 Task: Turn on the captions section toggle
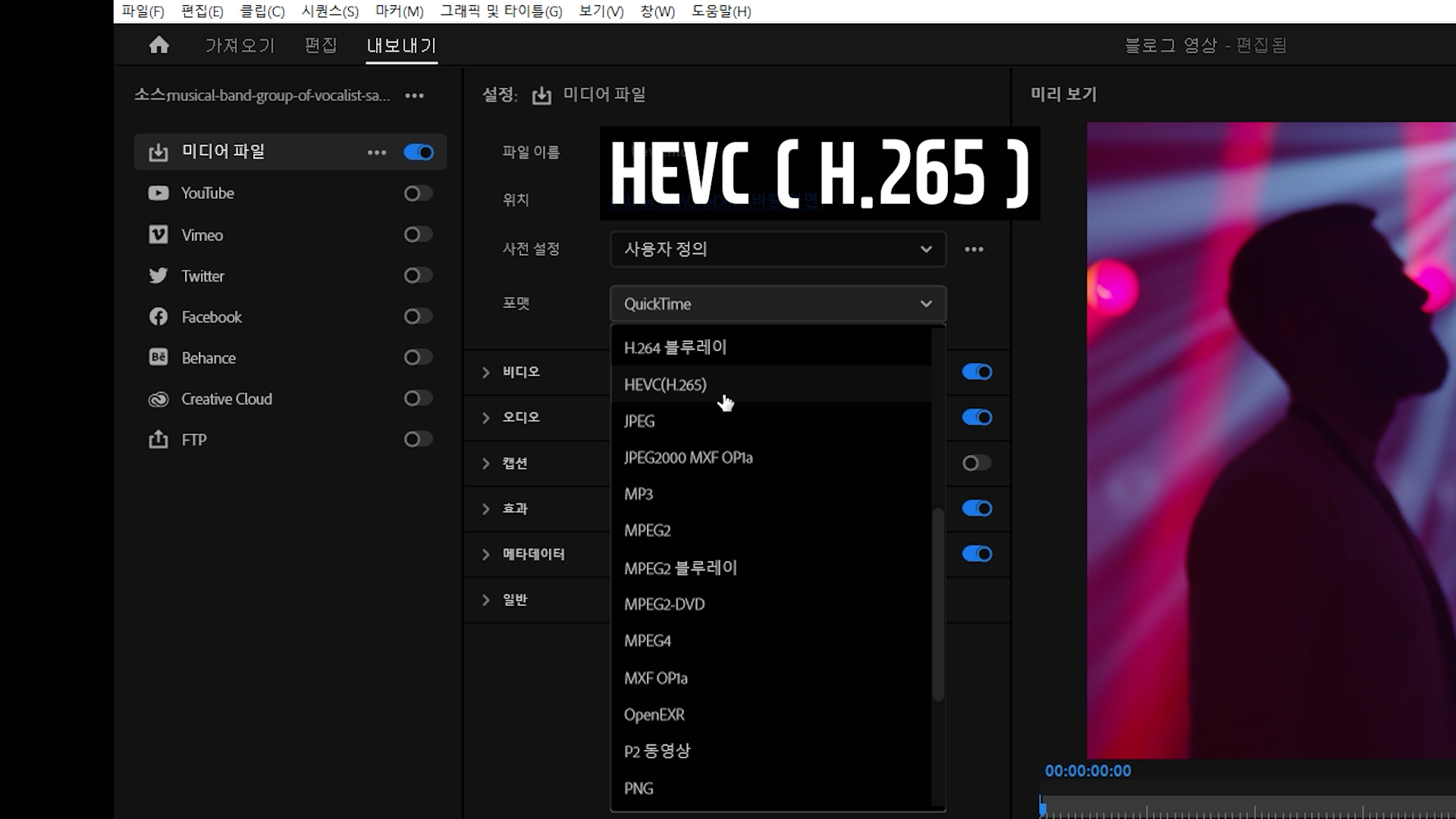[976, 463]
